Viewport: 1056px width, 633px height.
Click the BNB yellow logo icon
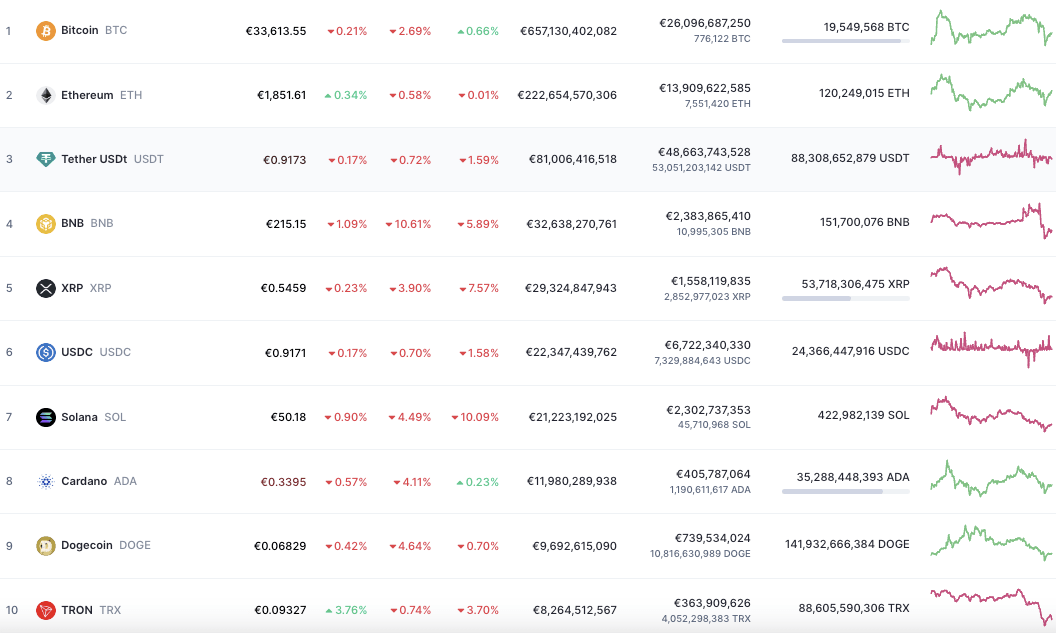(x=46, y=224)
